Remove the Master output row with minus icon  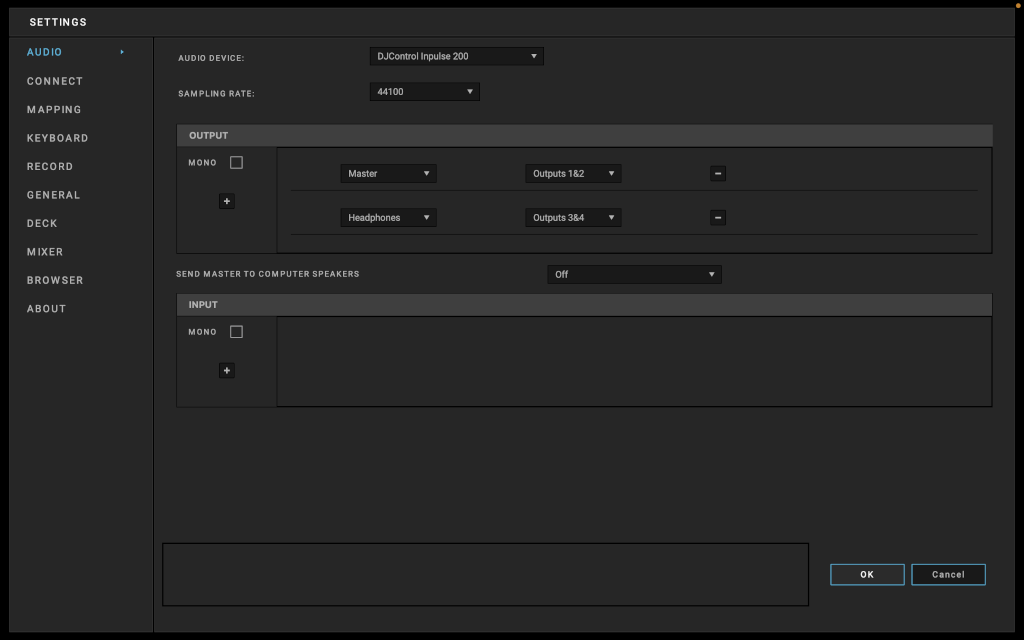[x=717, y=173]
